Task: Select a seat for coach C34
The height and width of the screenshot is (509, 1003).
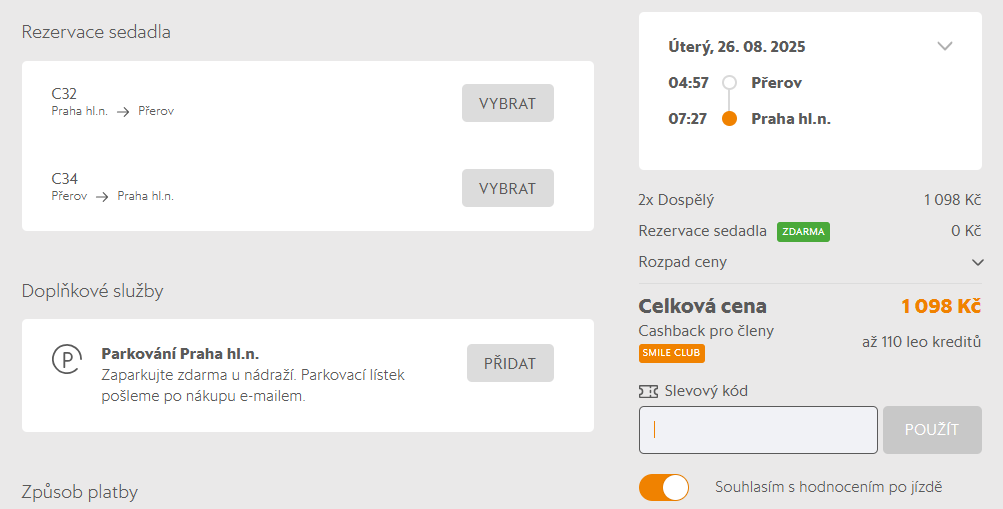Action: tap(507, 188)
